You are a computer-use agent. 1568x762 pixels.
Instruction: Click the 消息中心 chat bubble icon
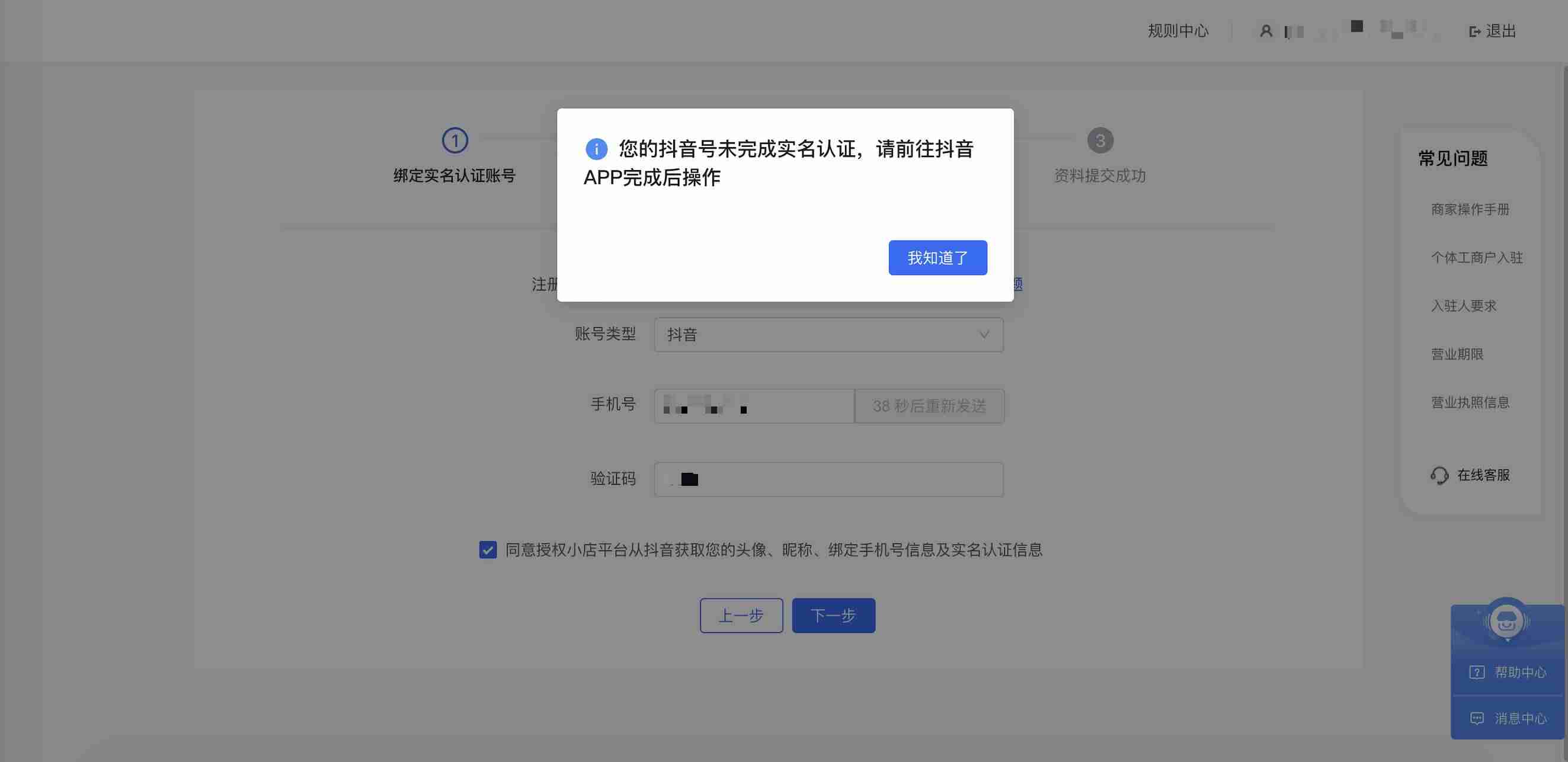1477,718
